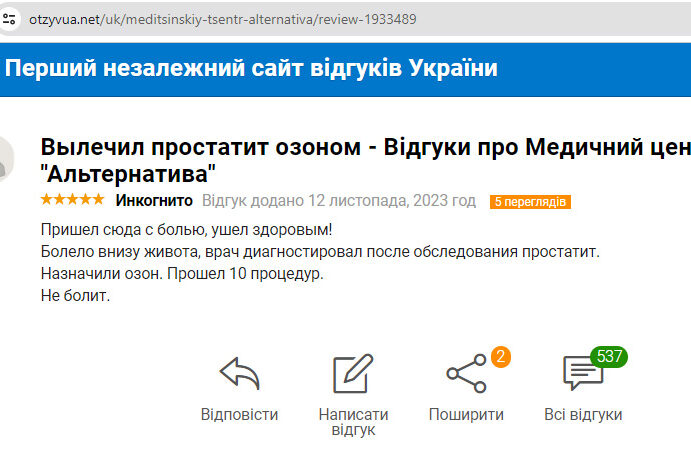Select the 'Написати відгук' label
This screenshot has width=691, height=461.
click(352, 422)
